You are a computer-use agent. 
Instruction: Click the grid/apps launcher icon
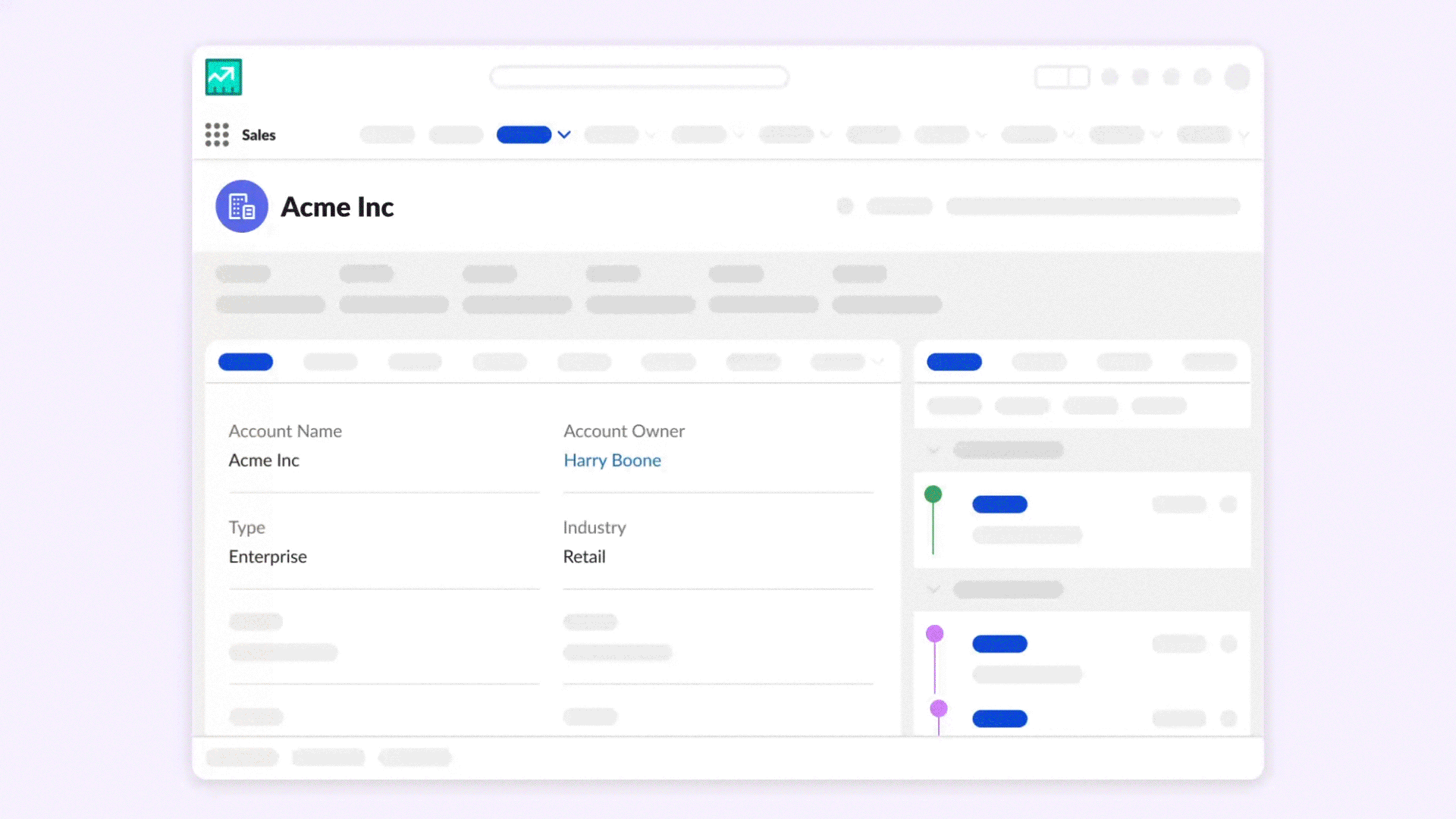coord(216,134)
